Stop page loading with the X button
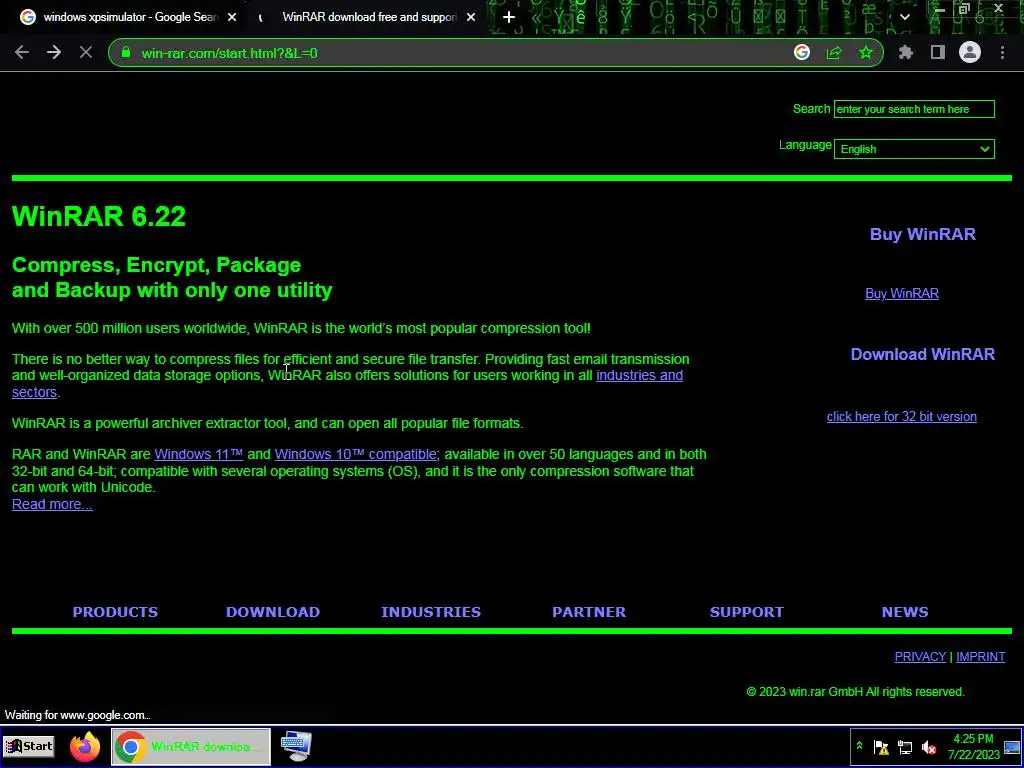The width and height of the screenshot is (1024, 768). [86, 53]
